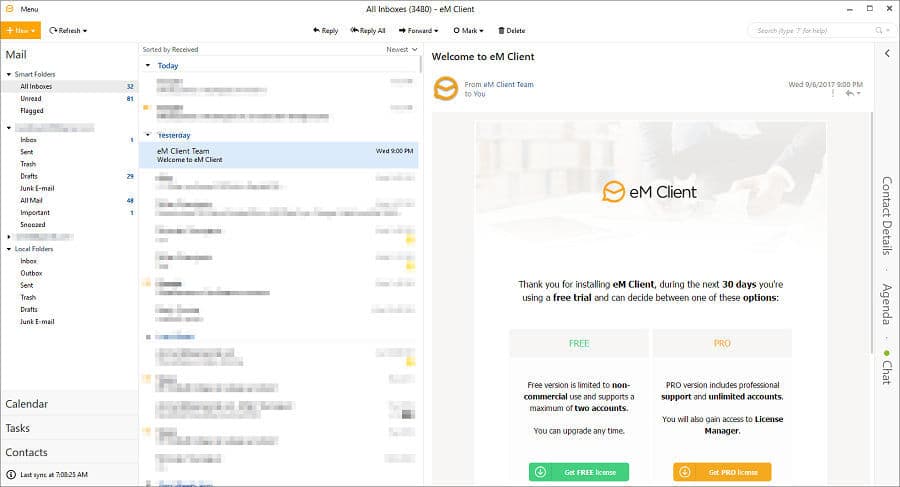Open the Important folder
The height and width of the screenshot is (487, 900).
[69, 212]
